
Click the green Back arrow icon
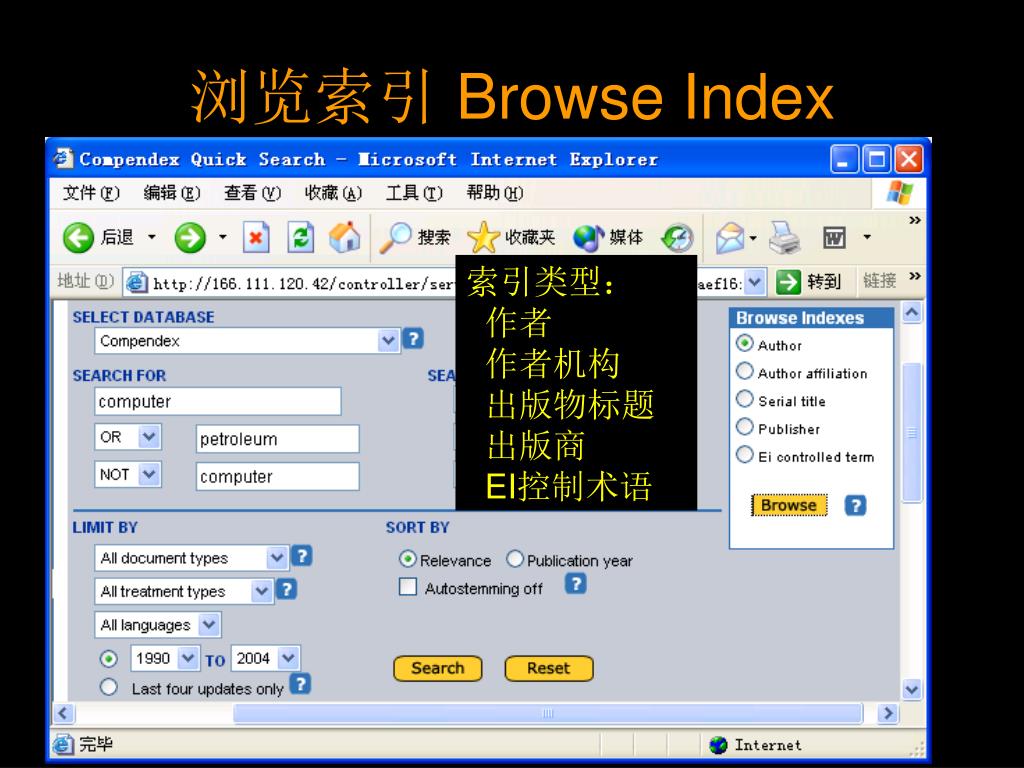(78, 238)
